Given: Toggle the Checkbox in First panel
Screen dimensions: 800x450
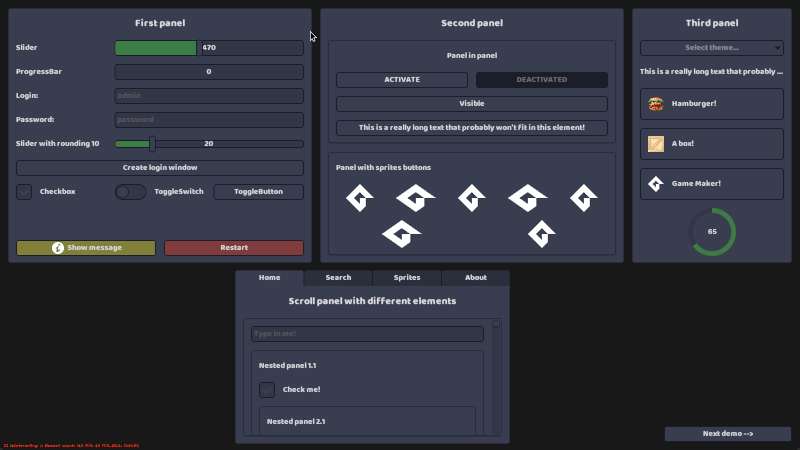Looking at the screenshot, I should (24, 192).
